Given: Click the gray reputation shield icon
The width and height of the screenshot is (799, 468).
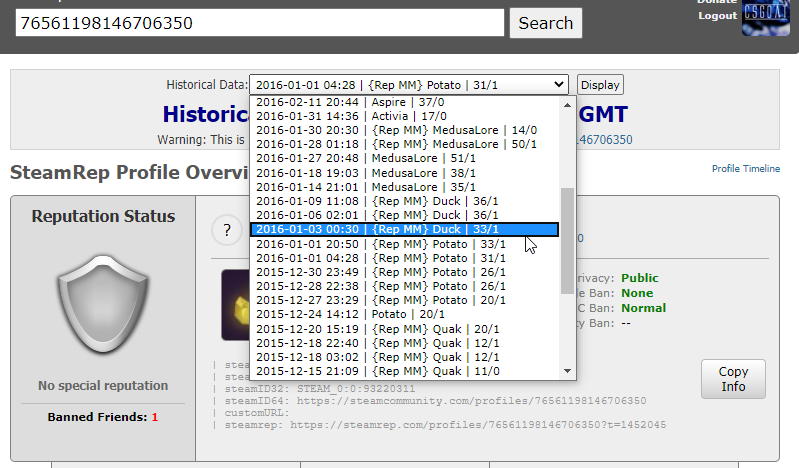Looking at the screenshot, I should click(103, 304).
